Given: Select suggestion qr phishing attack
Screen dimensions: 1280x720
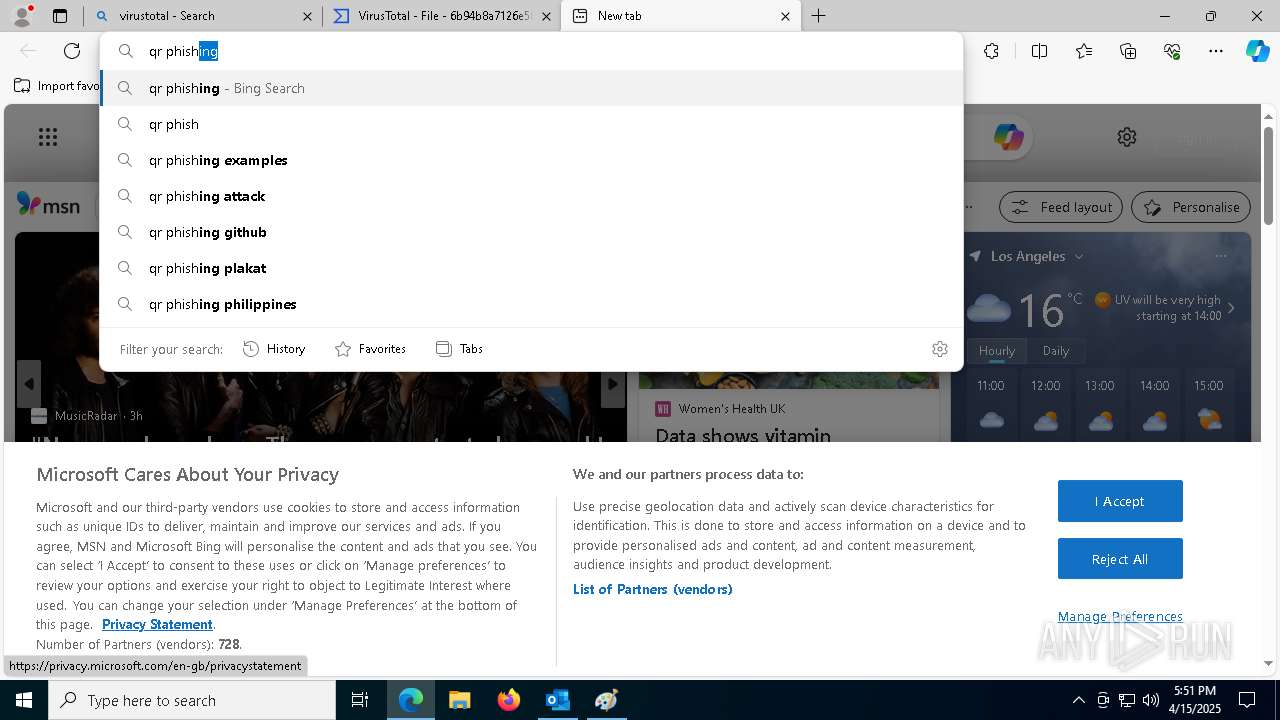Looking at the screenshot, I should pos(531,196).
